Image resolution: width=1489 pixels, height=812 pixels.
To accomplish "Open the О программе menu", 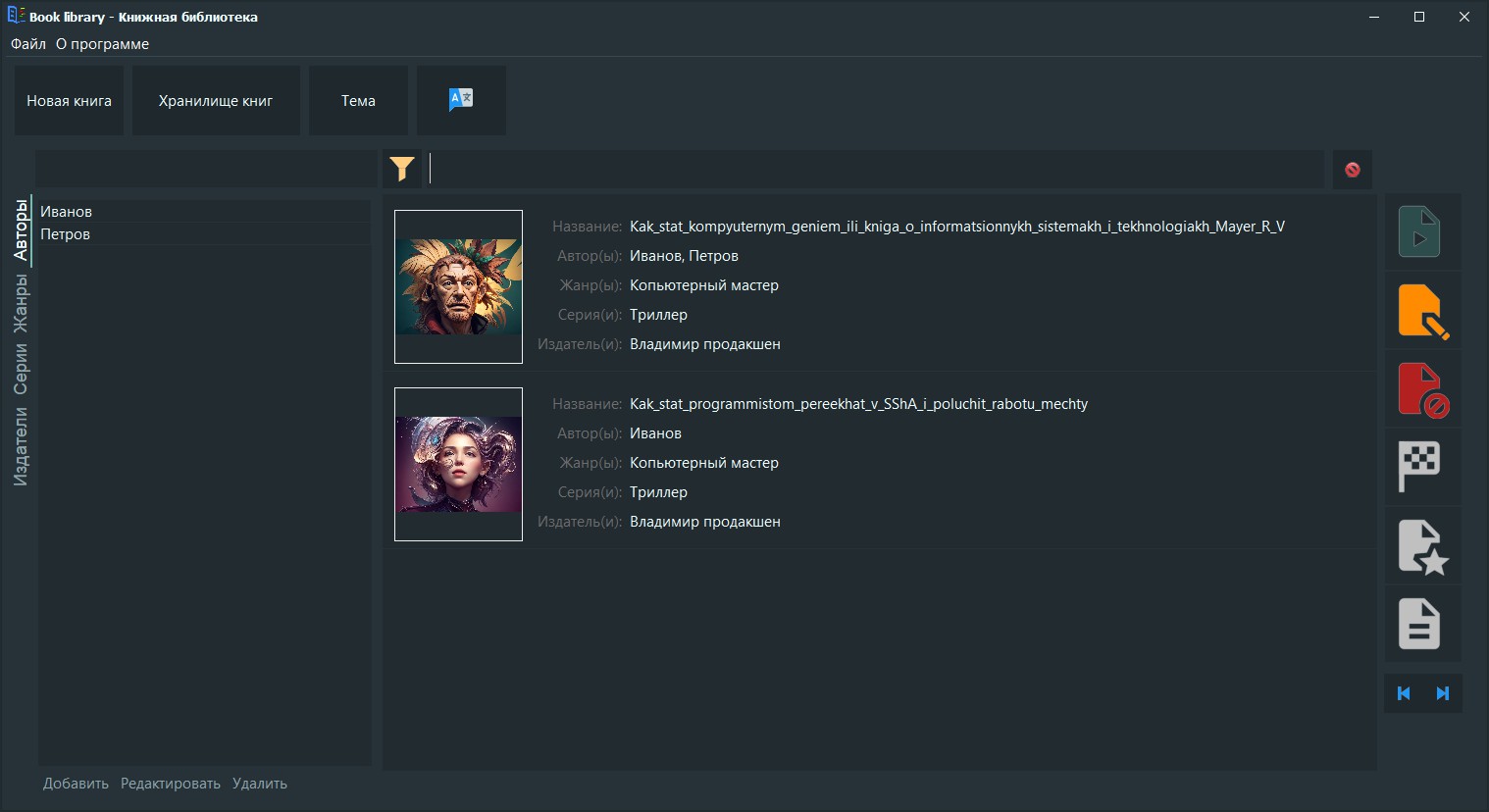I will [x=102, y=44].
